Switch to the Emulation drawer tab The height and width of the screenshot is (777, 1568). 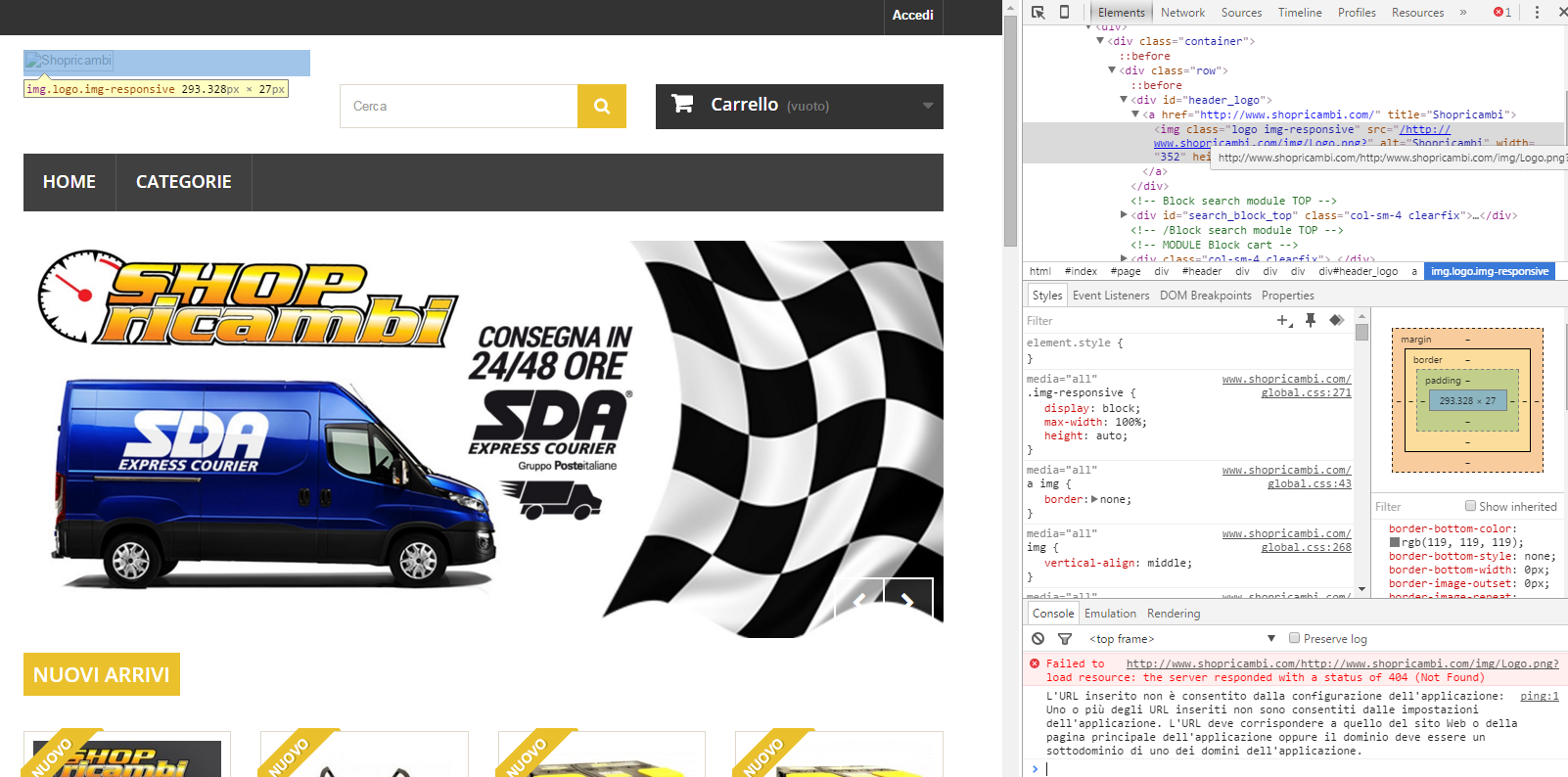coord(1110,614)
